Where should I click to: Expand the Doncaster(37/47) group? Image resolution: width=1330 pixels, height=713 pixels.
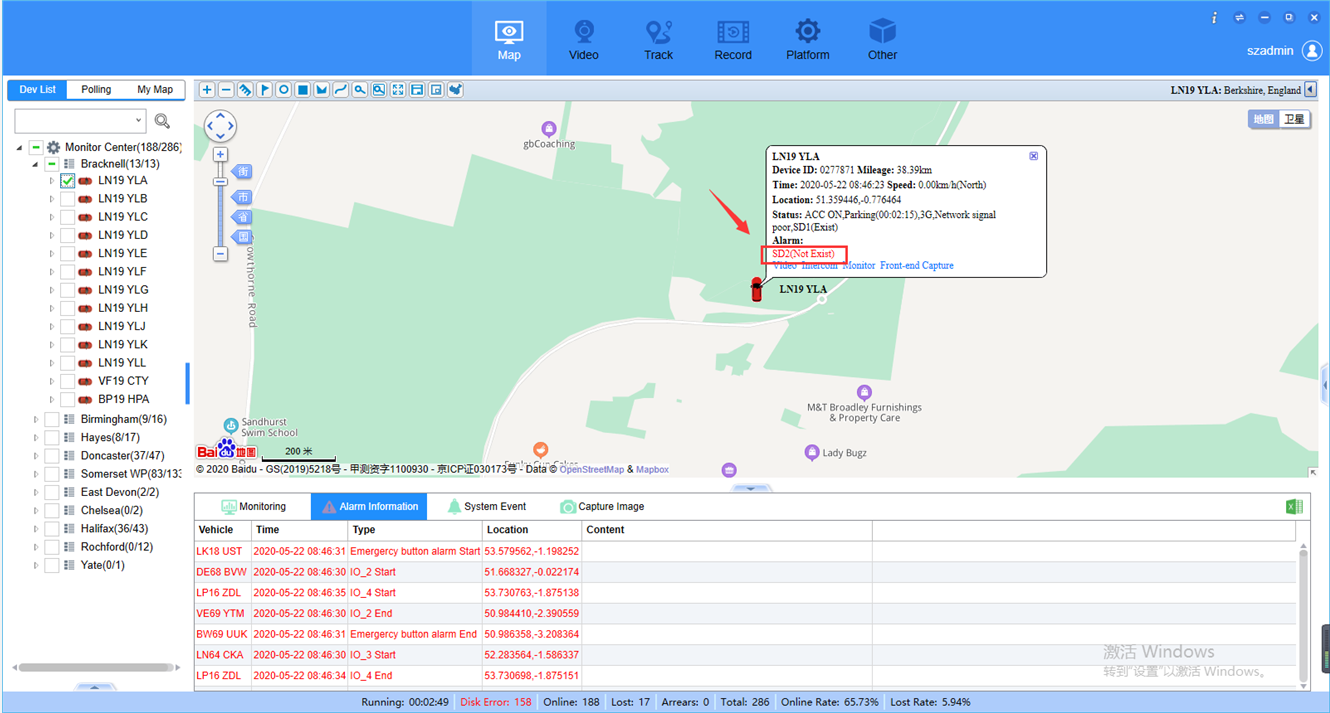[x=36, y=456]
